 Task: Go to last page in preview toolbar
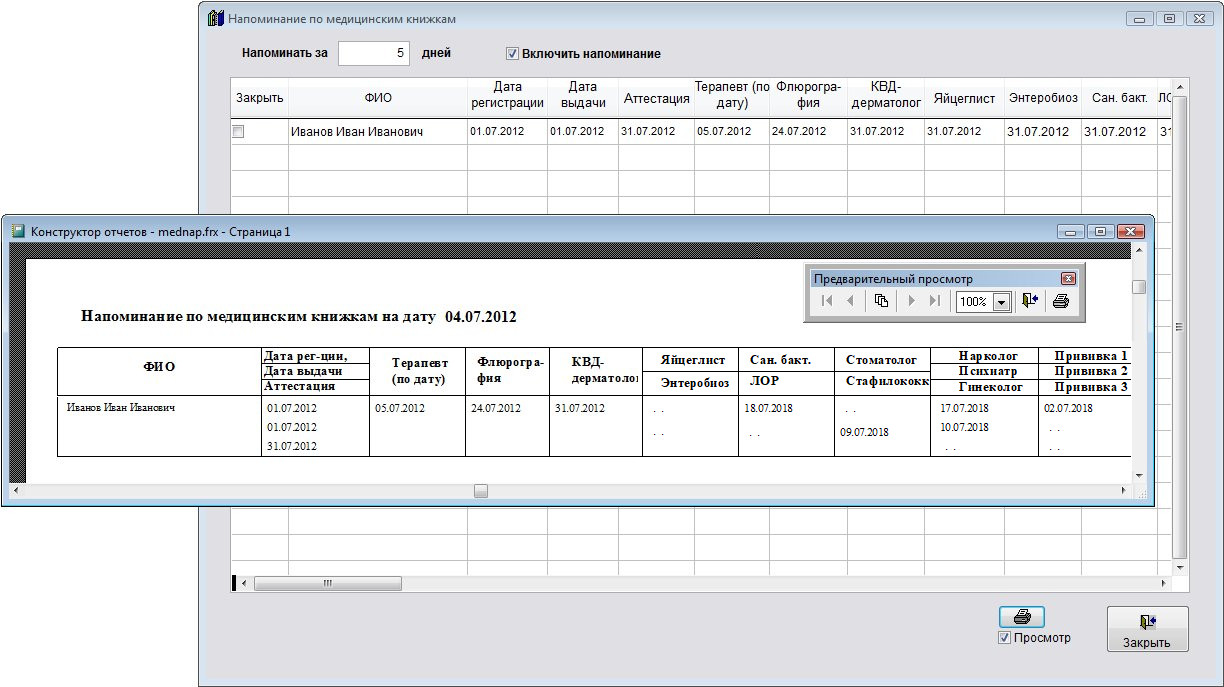(x=935, y=301)
